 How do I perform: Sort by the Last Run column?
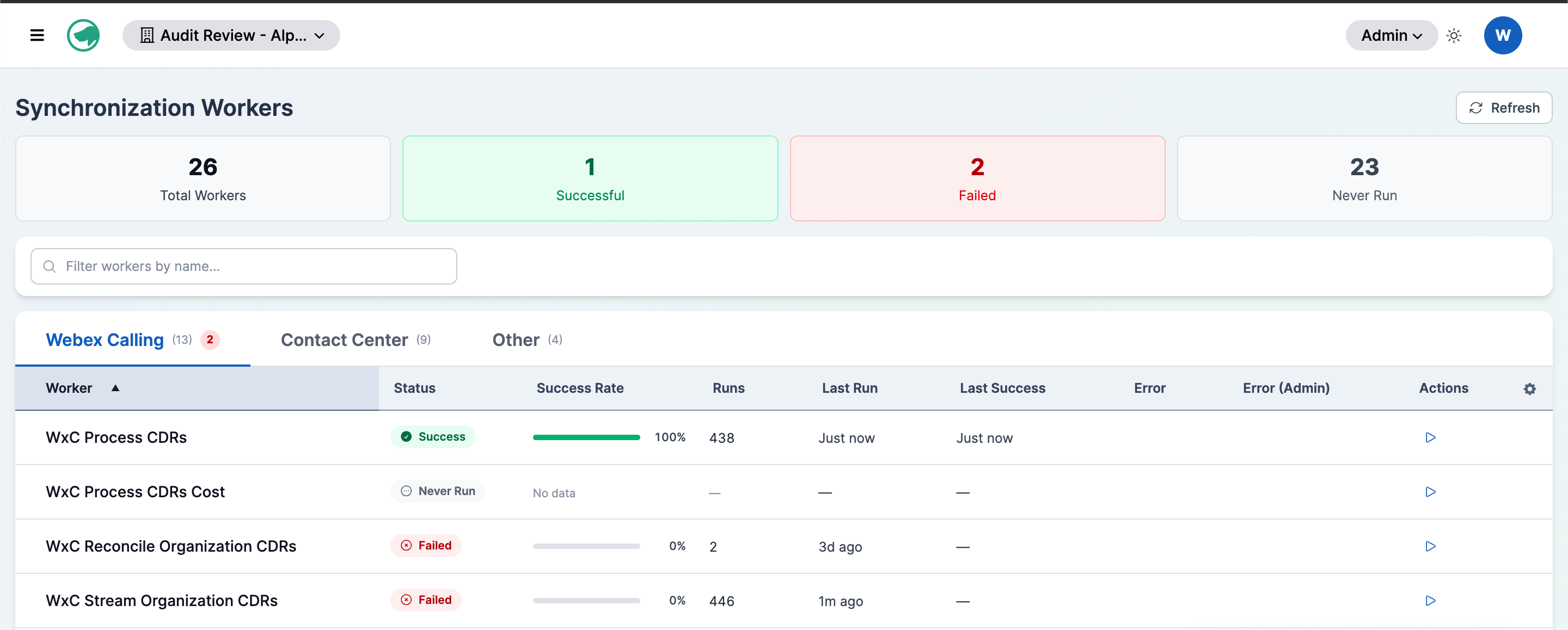point(850,388)
